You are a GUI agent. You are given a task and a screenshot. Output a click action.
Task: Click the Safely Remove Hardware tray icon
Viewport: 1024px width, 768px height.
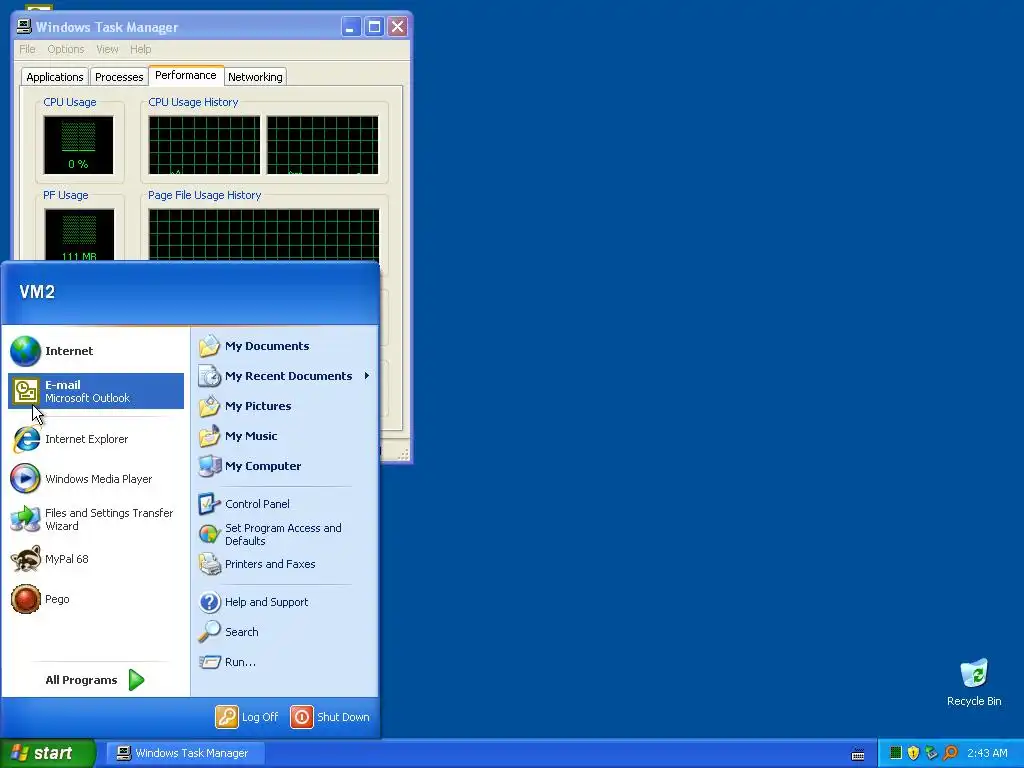pos(931,753)
